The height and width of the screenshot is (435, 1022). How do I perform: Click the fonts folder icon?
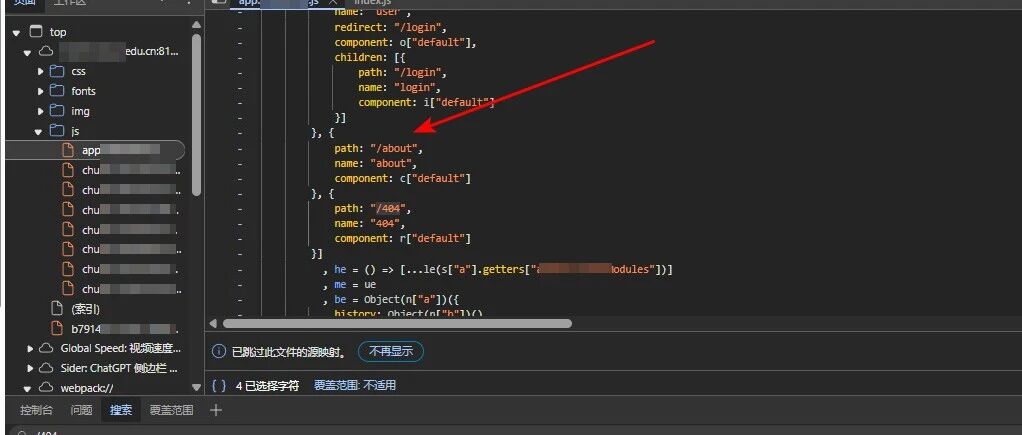coord(57,91)
